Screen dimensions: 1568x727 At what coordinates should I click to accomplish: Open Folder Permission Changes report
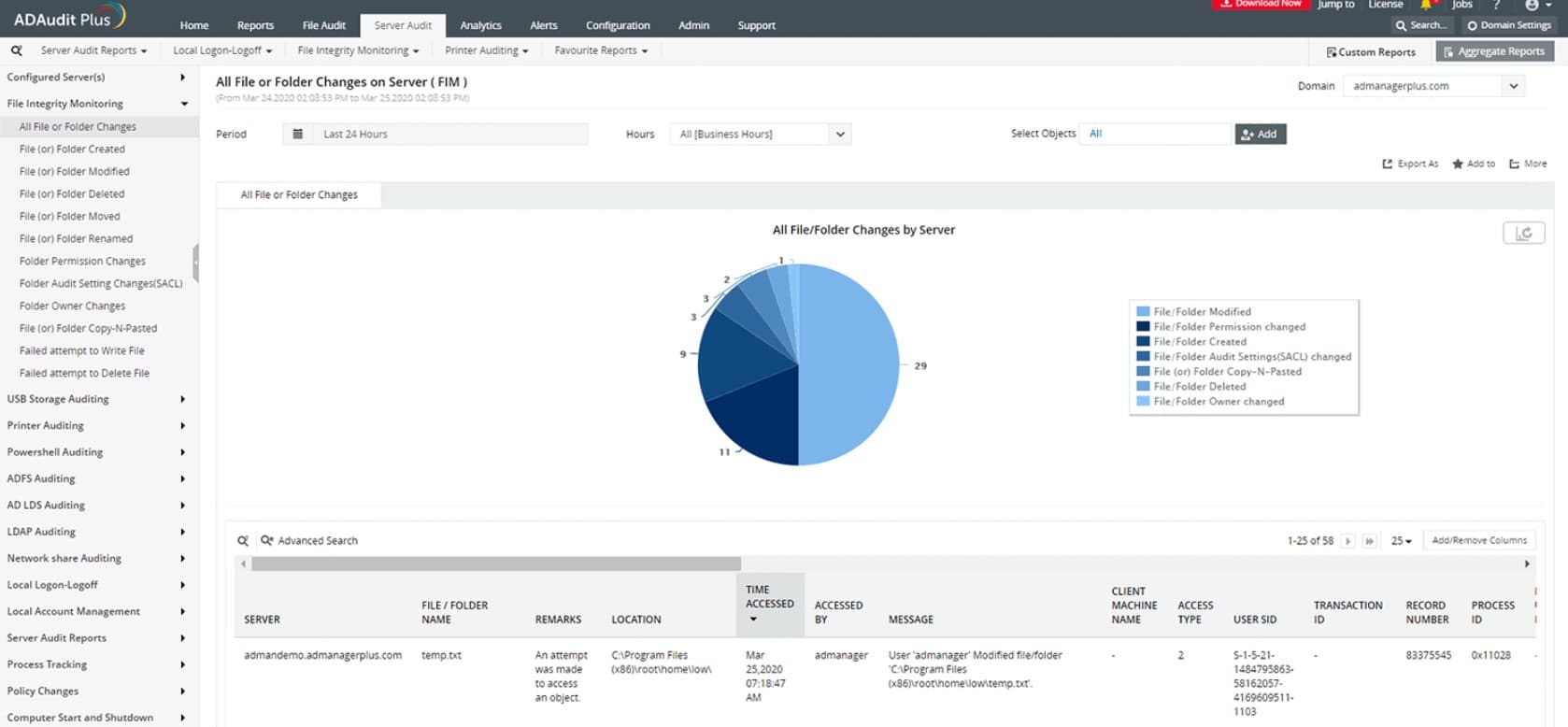[x=82, y=261]
